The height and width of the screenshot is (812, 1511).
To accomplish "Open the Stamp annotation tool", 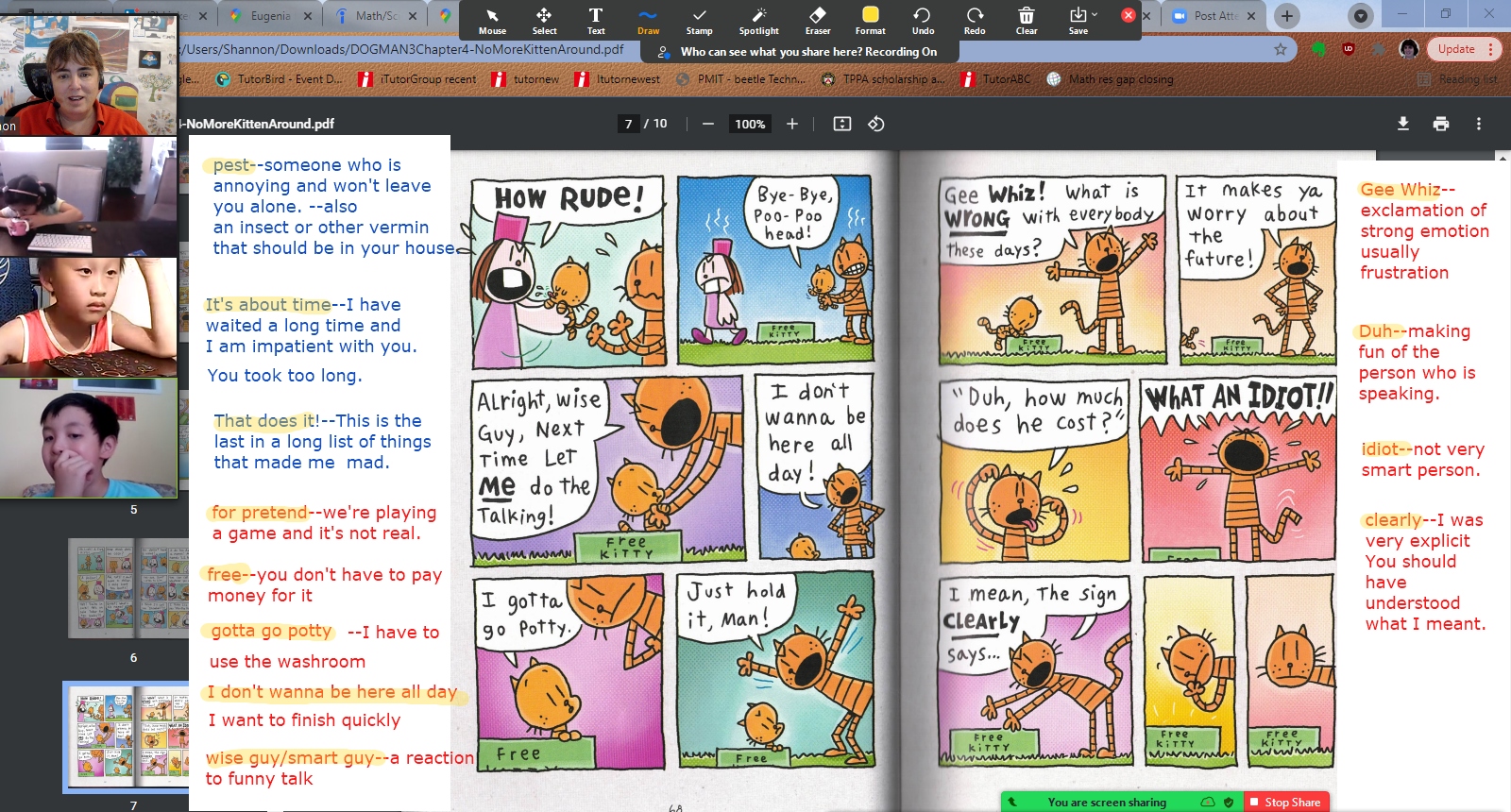I will (699, 21).
